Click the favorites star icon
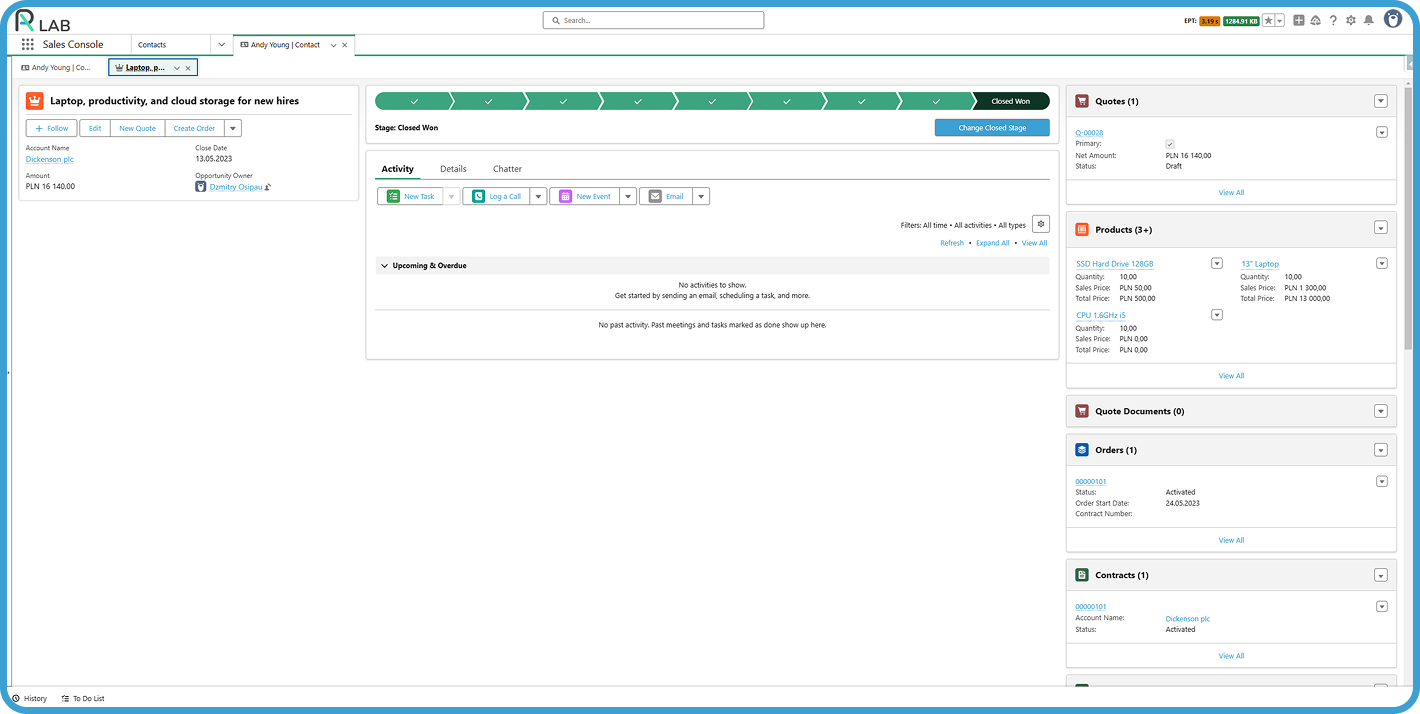The width and height of the screenshot is (1420, 714). pyautogui.click(x=1268, y=20)
